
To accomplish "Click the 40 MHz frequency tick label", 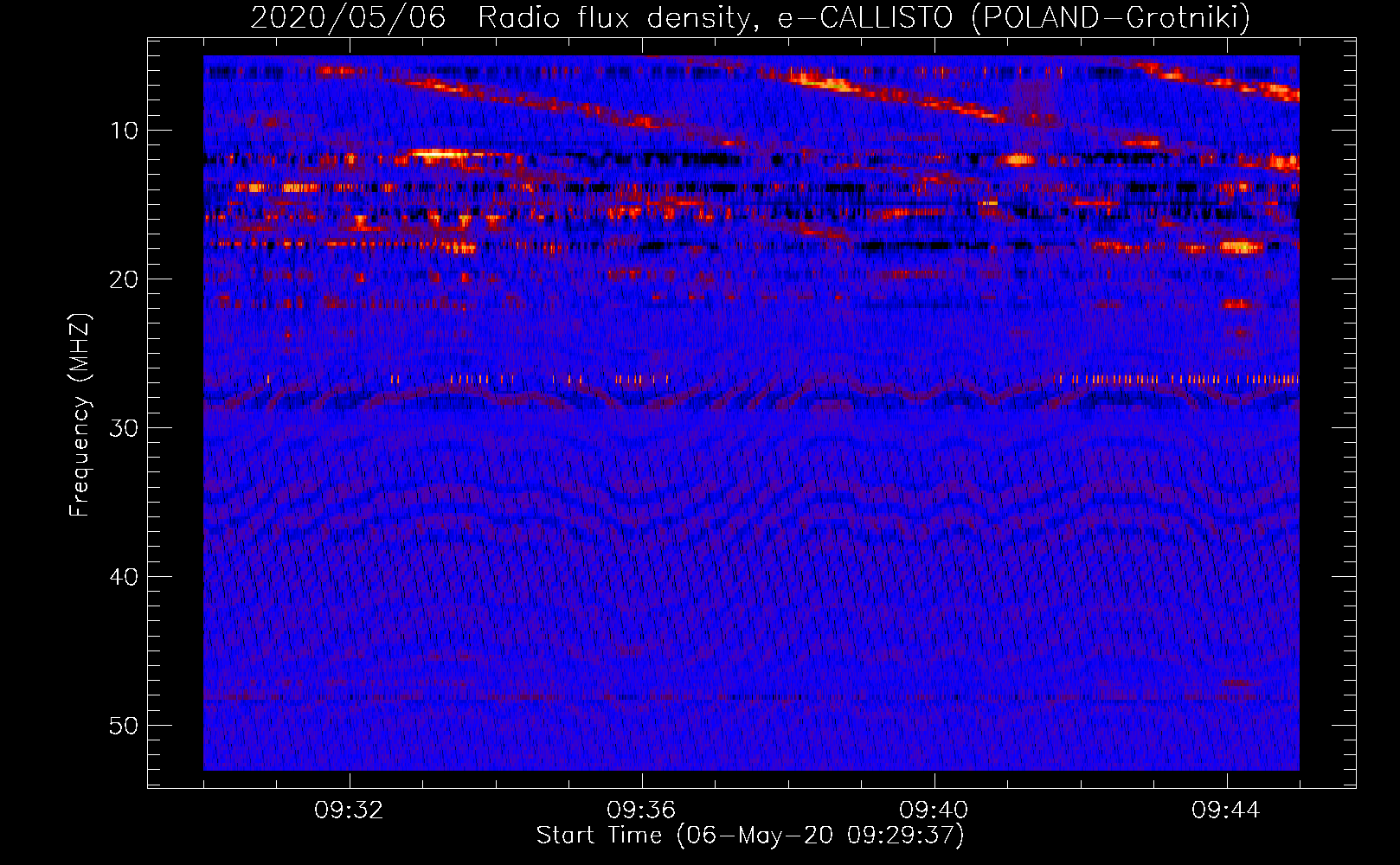I will pyautogui.click(x=125, y=577).
